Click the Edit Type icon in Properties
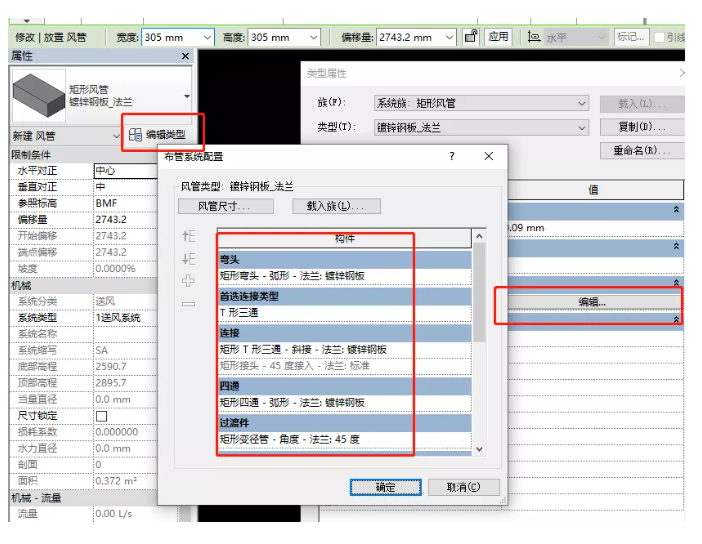The width and height of the screenshot is (702, 544). coord(135,134)
